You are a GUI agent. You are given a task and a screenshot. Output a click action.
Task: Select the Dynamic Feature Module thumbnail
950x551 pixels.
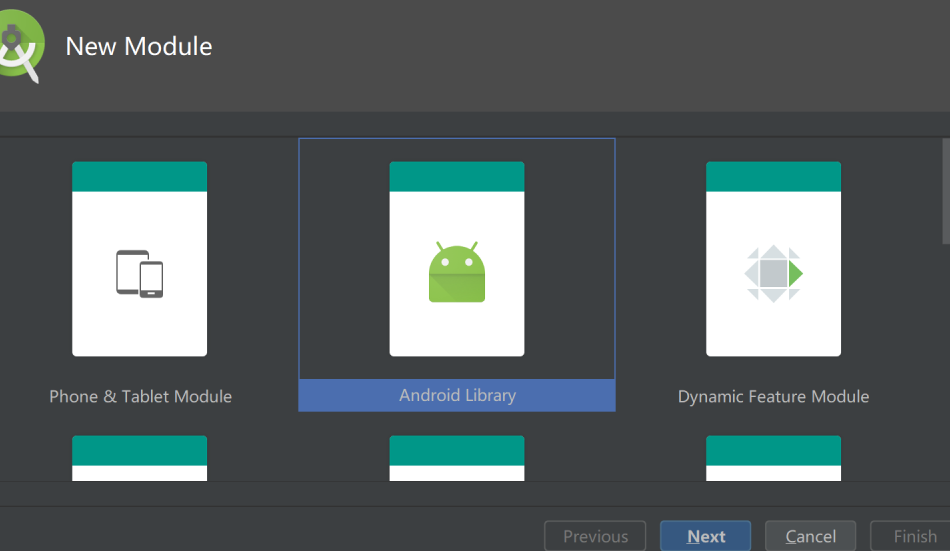coord(773,259)
